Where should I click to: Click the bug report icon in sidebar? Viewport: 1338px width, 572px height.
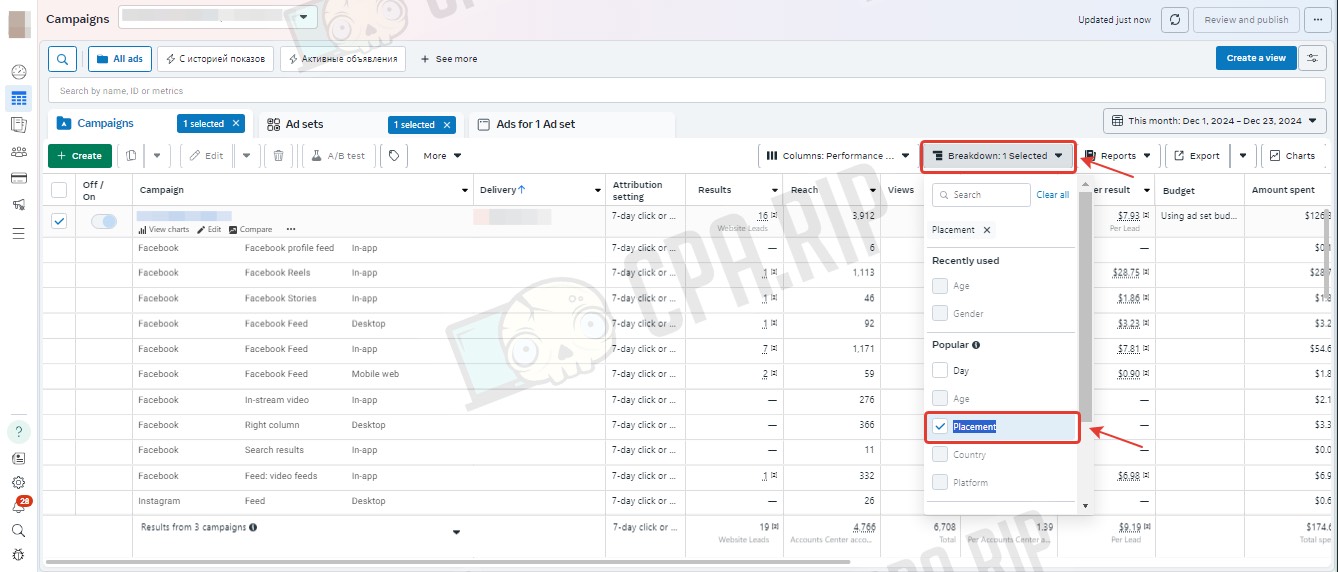point(18,555)
